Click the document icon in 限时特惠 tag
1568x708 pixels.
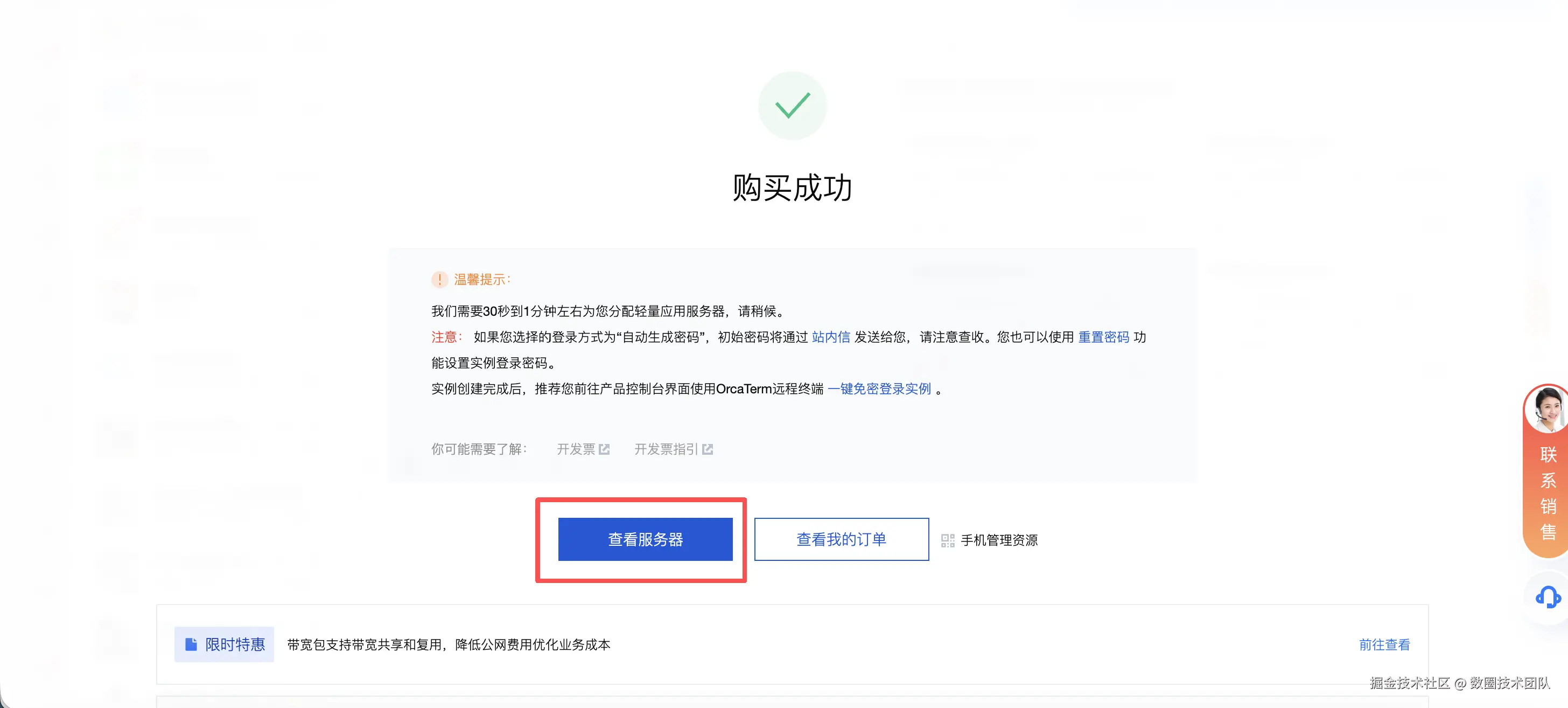click(x=191, y=644)
